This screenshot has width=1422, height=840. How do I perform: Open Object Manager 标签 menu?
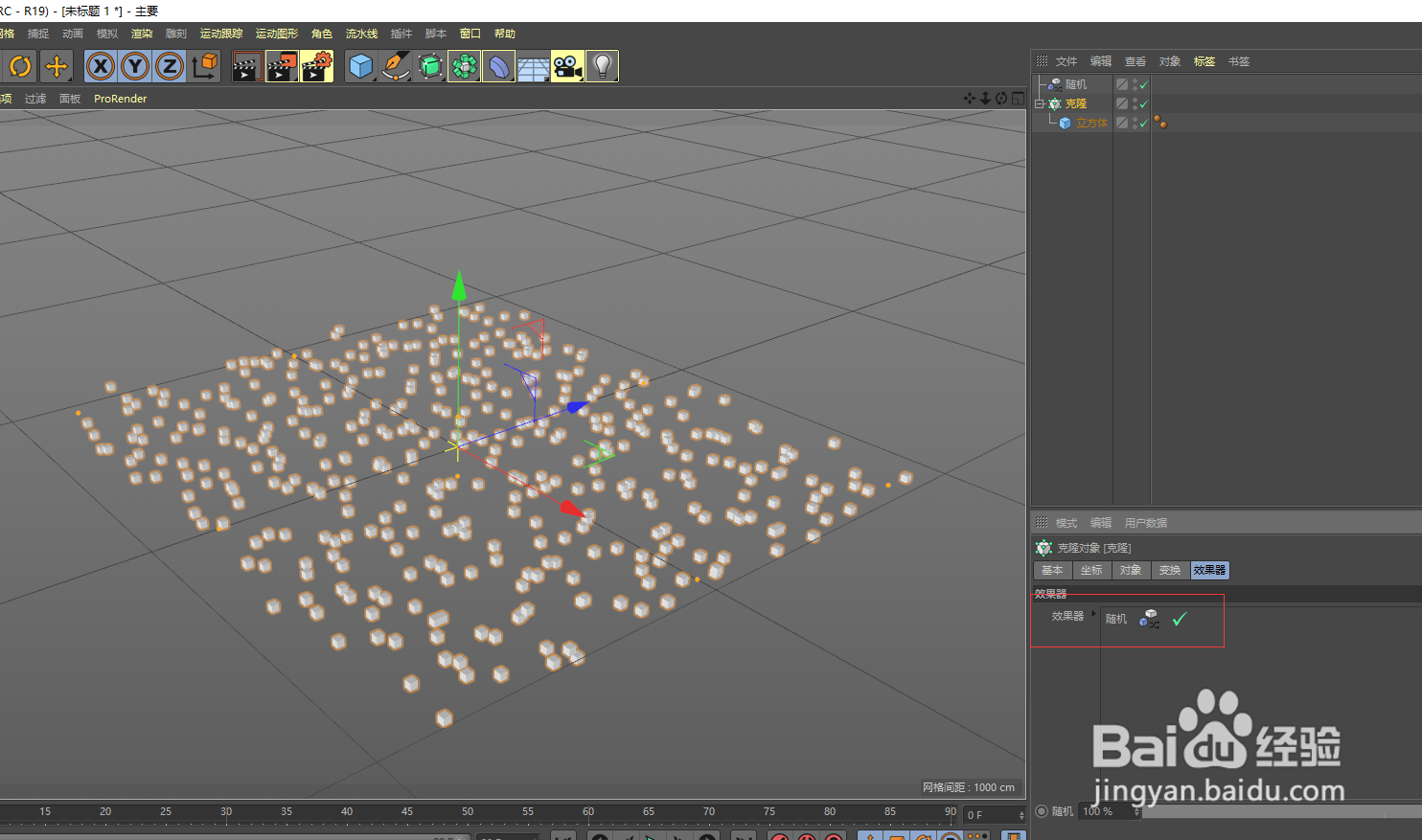point(1204,61)
